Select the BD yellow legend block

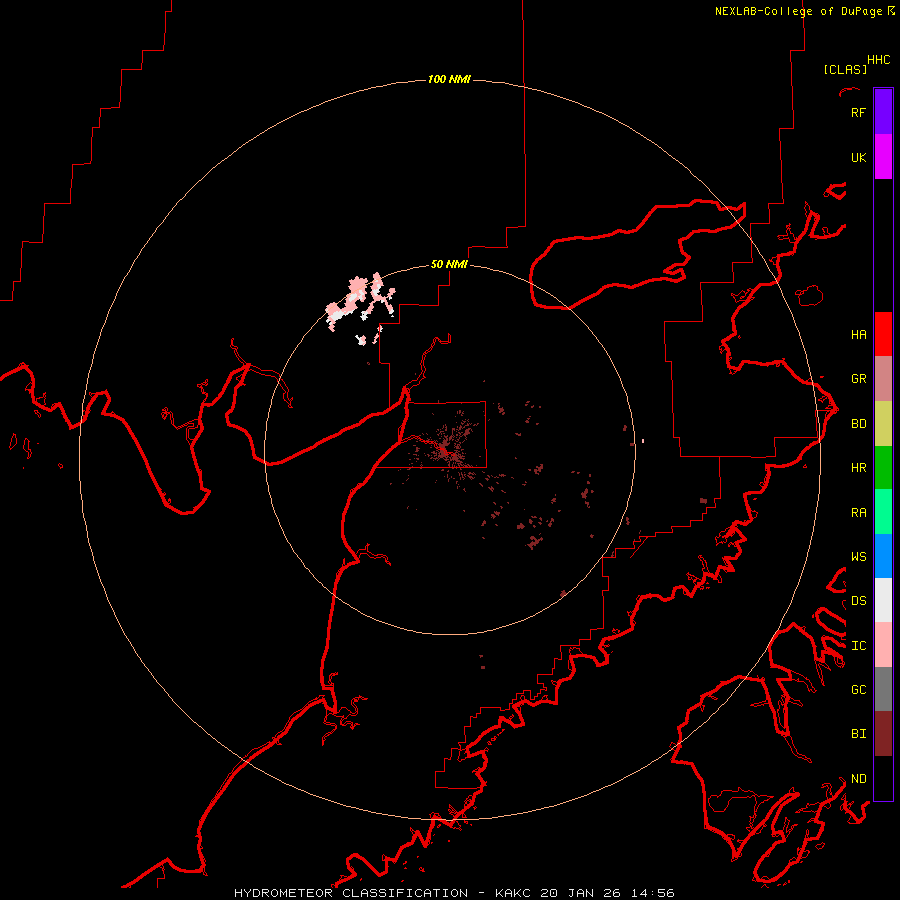(883, 423)
